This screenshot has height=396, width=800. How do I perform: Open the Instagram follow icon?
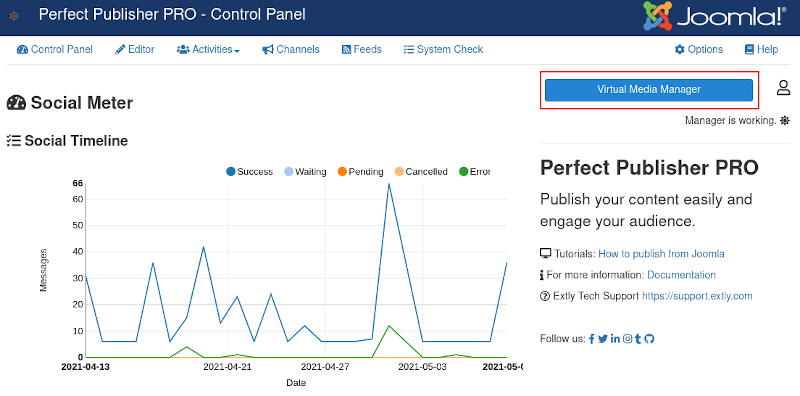point(627,339)
